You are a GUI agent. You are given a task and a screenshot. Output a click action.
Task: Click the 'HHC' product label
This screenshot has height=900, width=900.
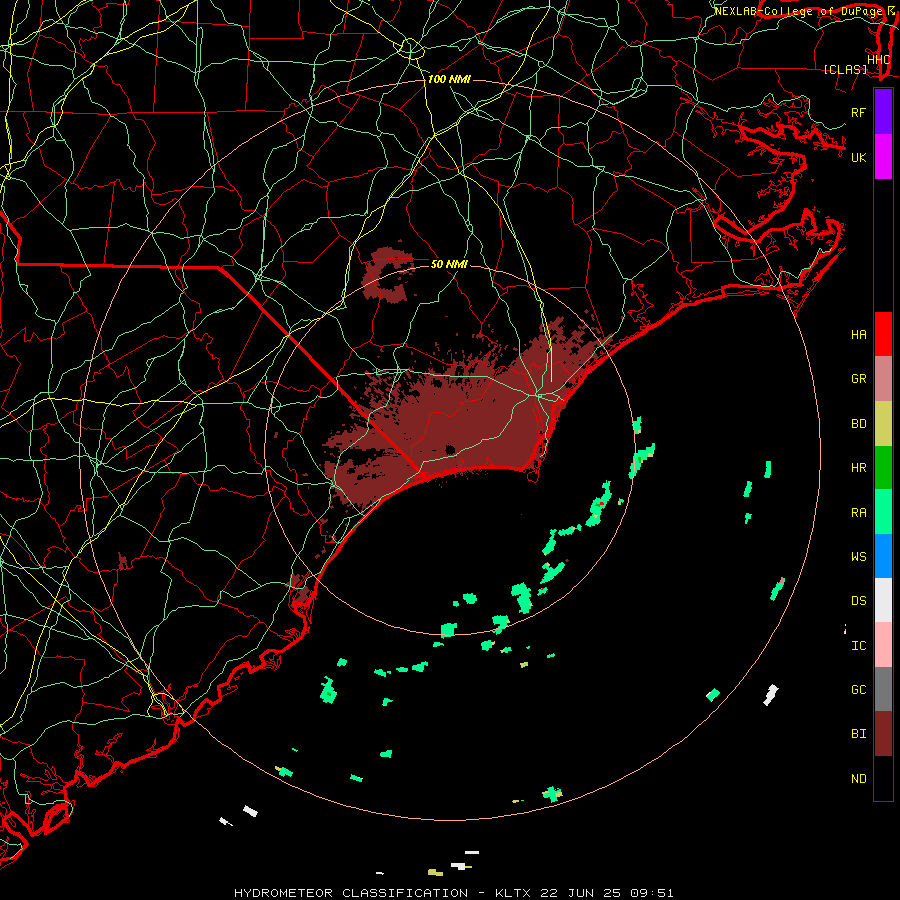[878, 60]
